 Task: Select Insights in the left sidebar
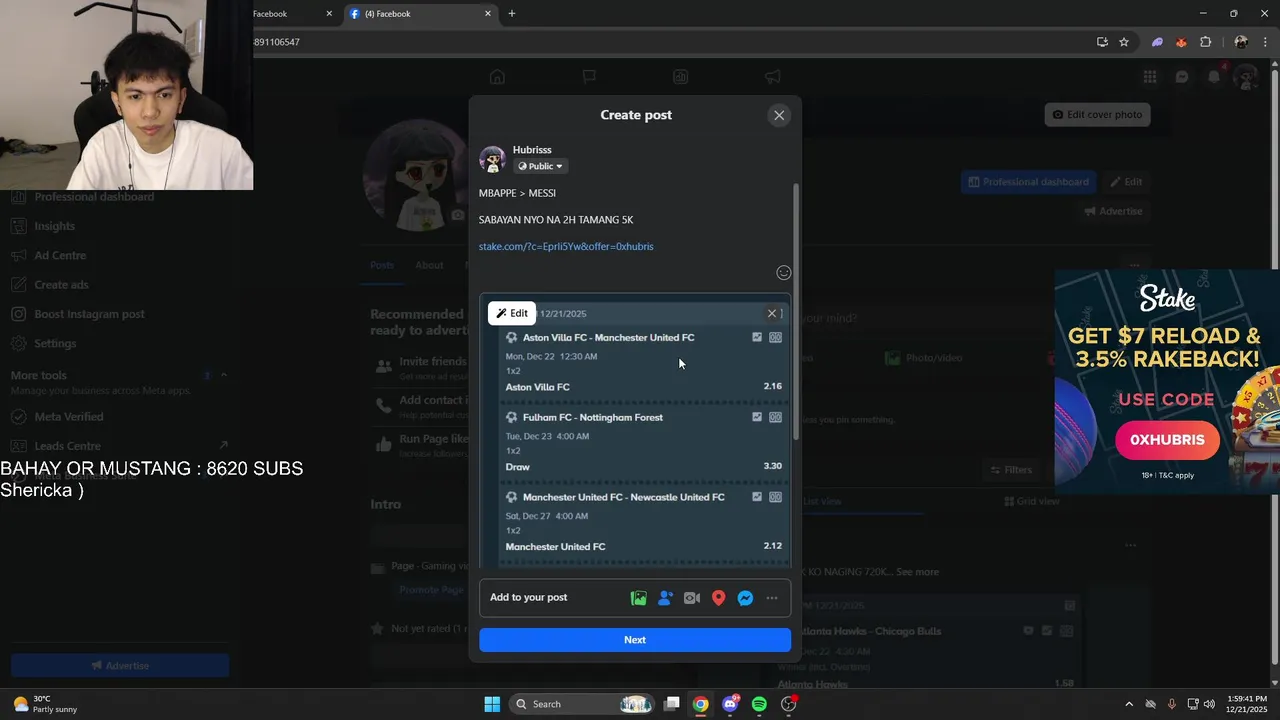tap(54, 226)
